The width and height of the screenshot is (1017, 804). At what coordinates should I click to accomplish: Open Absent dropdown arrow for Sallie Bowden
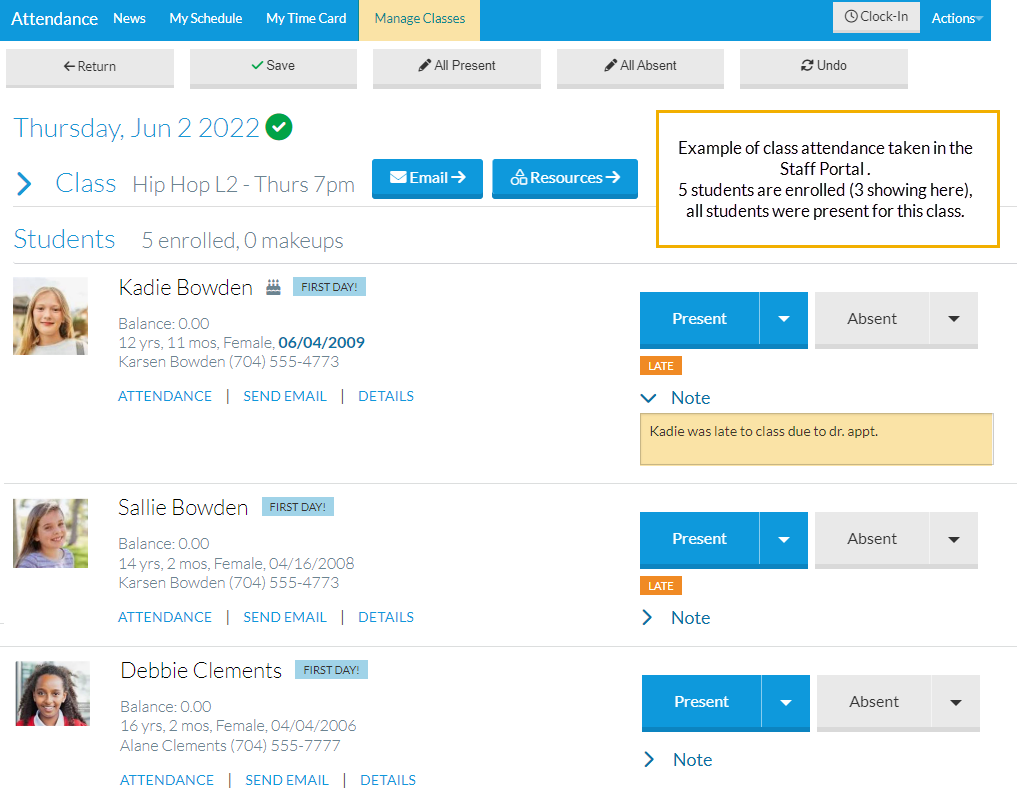(x=953, y=539)
